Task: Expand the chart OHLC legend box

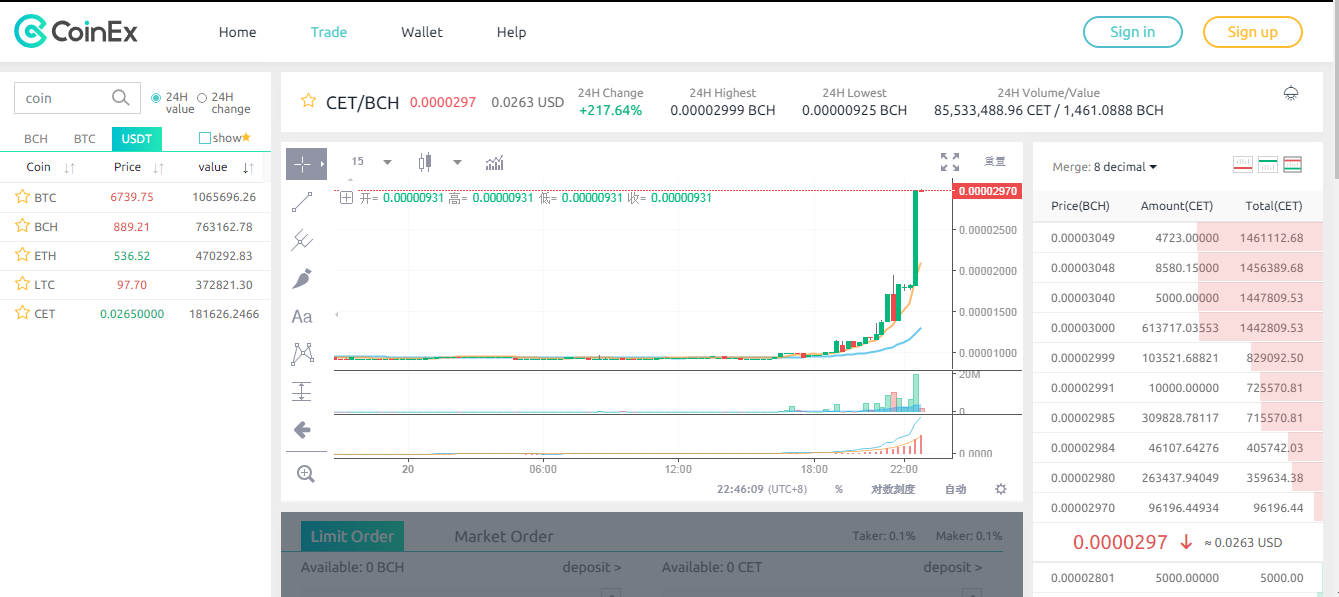Action: tap(346, 198)
